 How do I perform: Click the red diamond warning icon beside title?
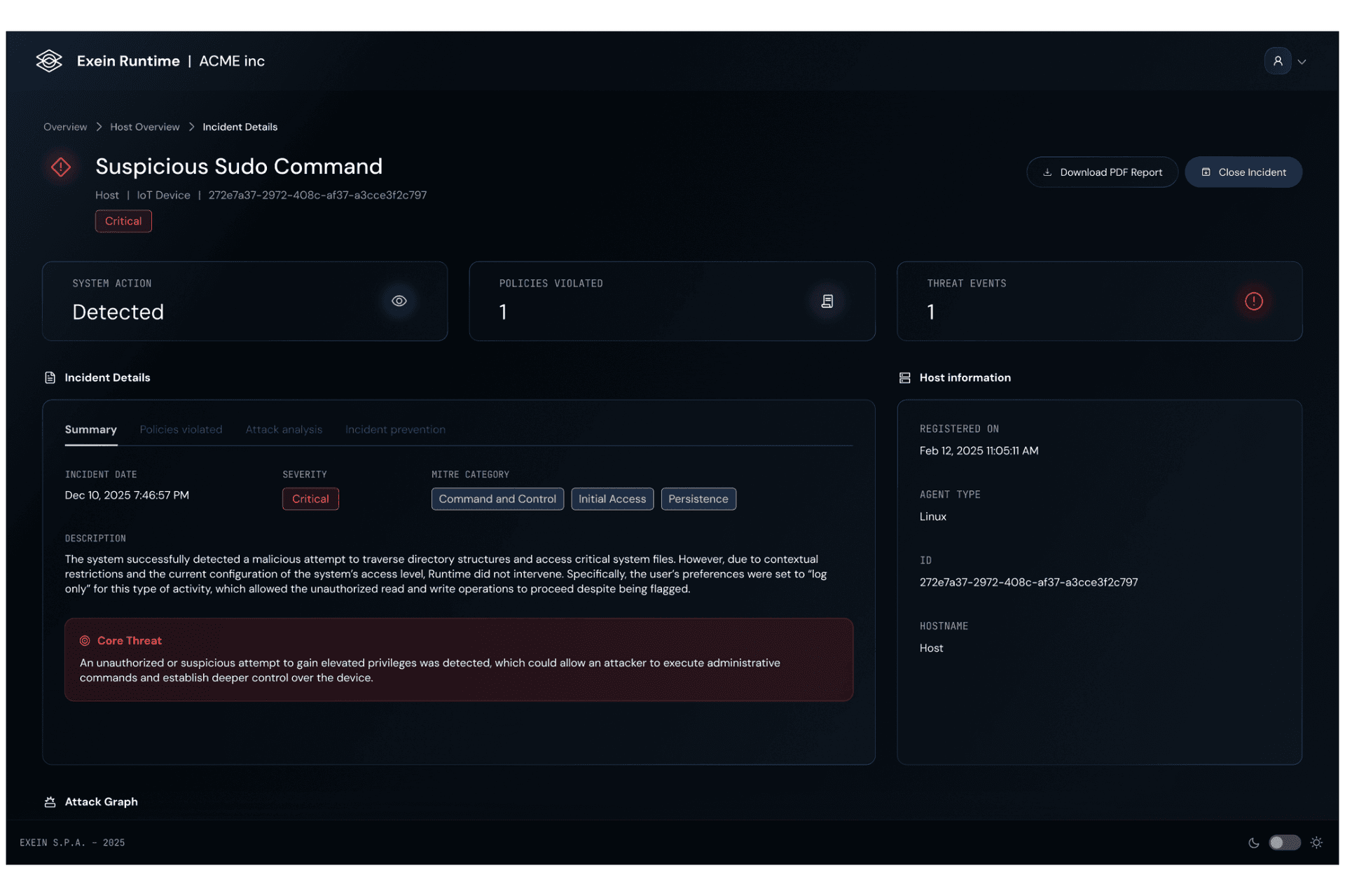pyautogui.click(x=61, y=167)
